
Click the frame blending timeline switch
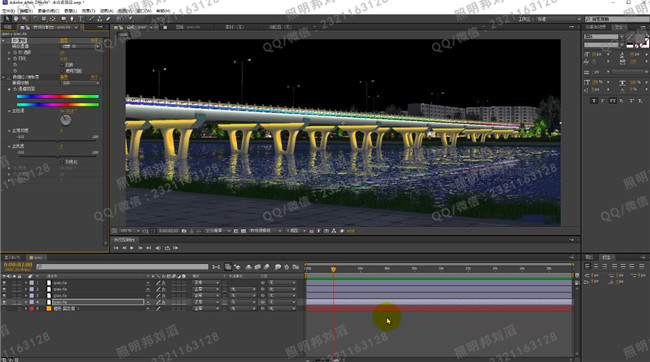pyautogui.click(x=257, y=267)
